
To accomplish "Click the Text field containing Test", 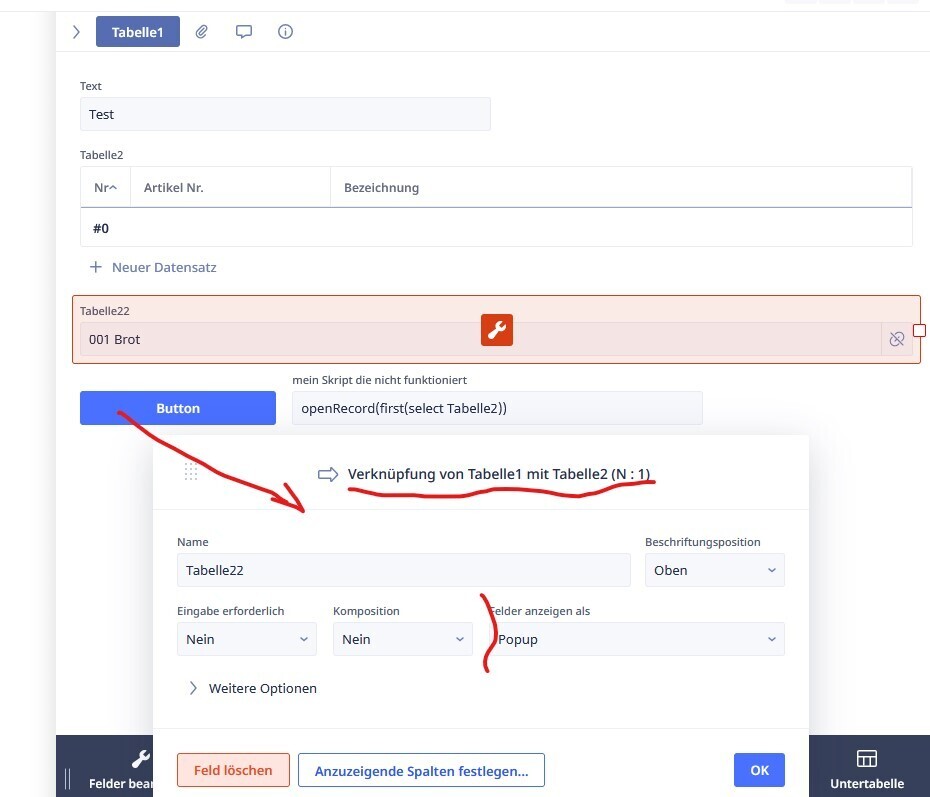I will pyautogui.click(x=285, y=114).
